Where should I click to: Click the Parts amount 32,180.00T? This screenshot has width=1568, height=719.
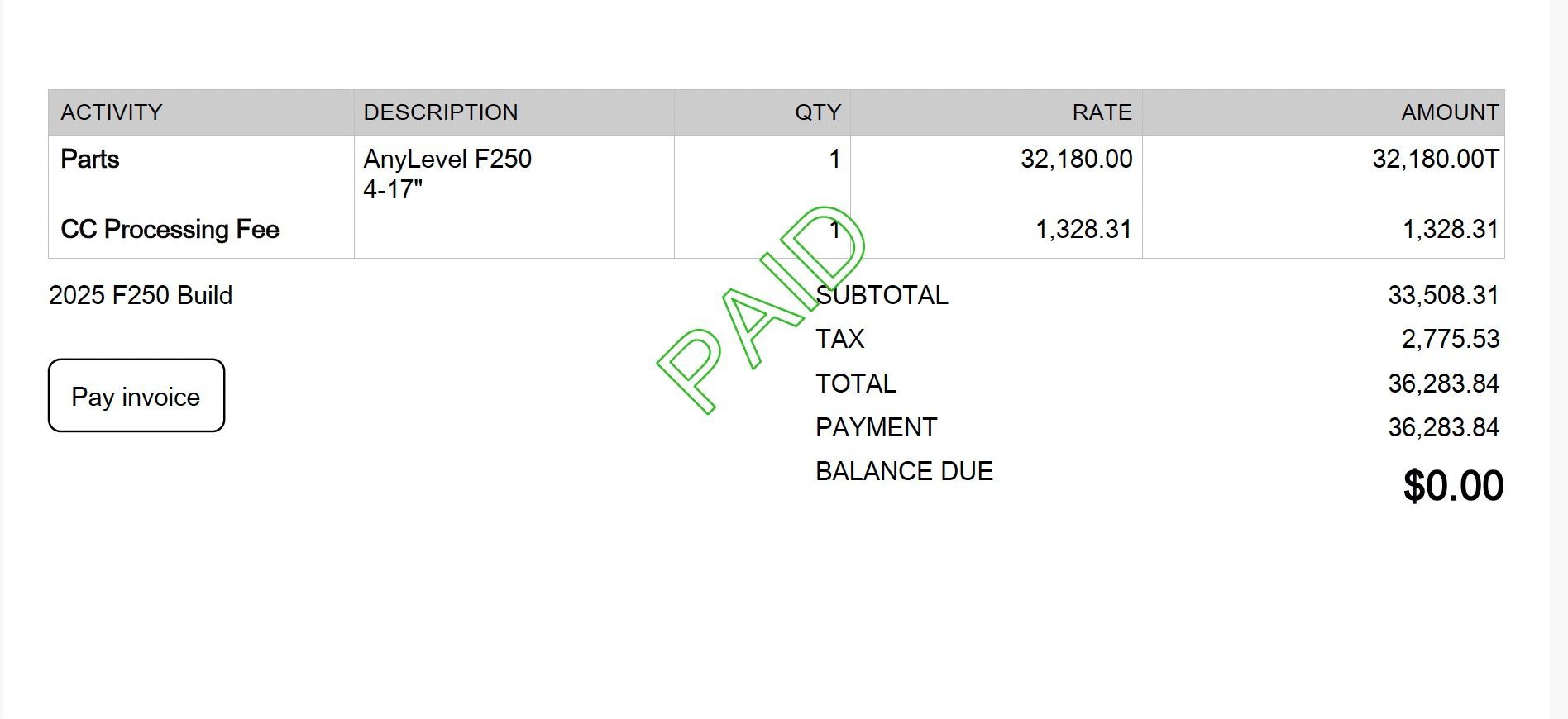(x=1435, y=159)
